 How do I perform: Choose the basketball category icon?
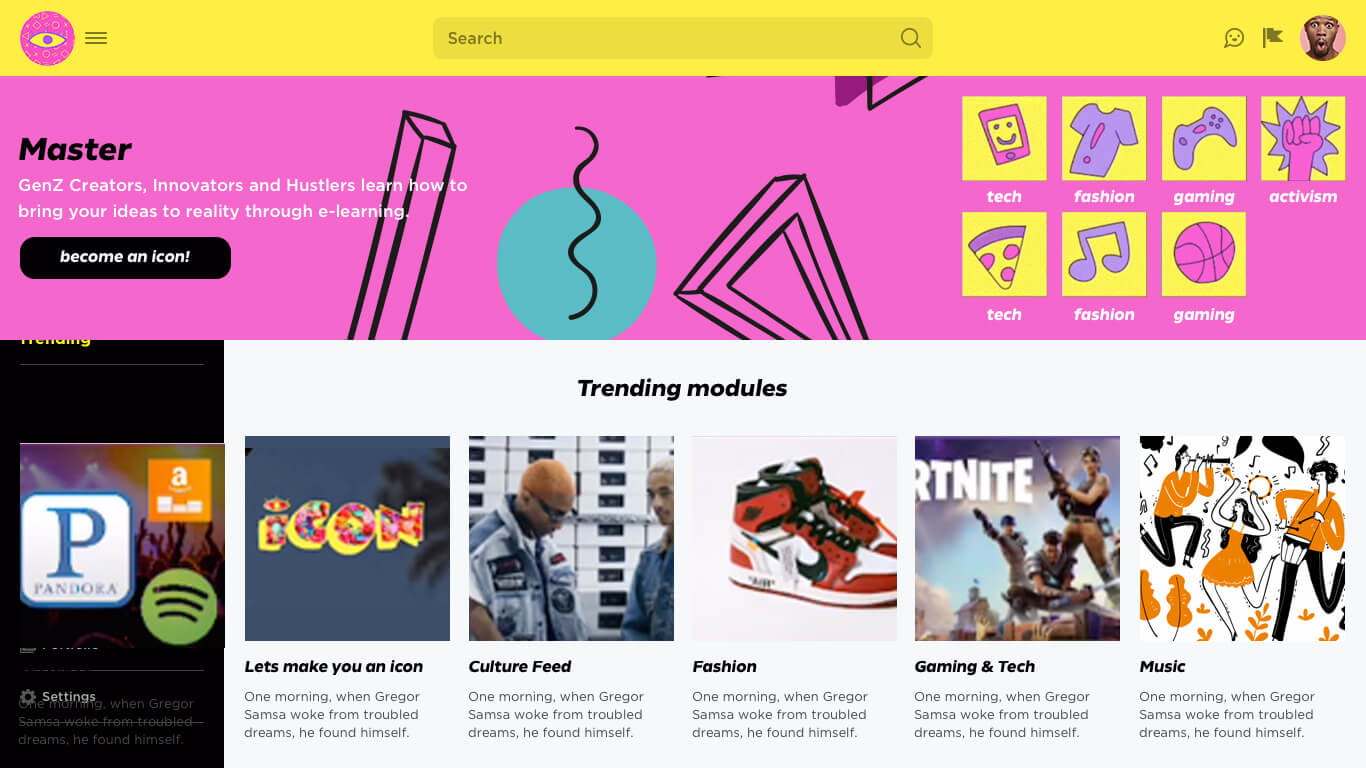(x=1204, y=254)
